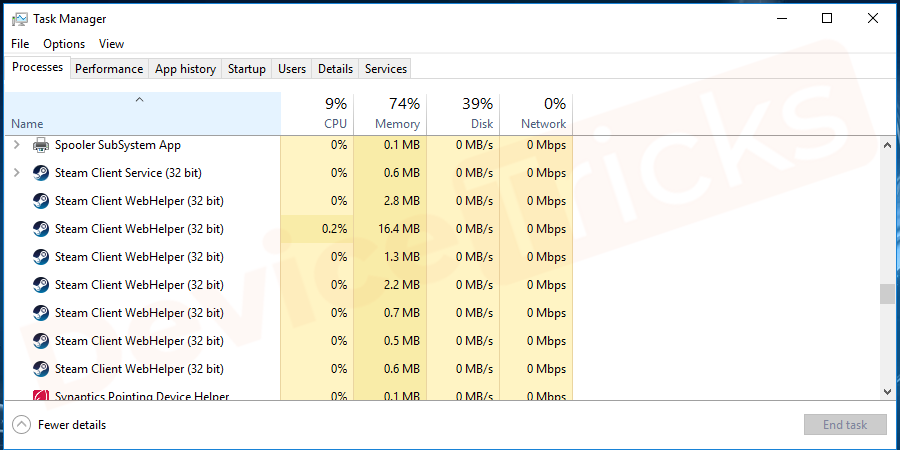The height and width of the screenshot is (450, 900).
Task: Sort processes by the Memory column
Action: click(390, 113)
